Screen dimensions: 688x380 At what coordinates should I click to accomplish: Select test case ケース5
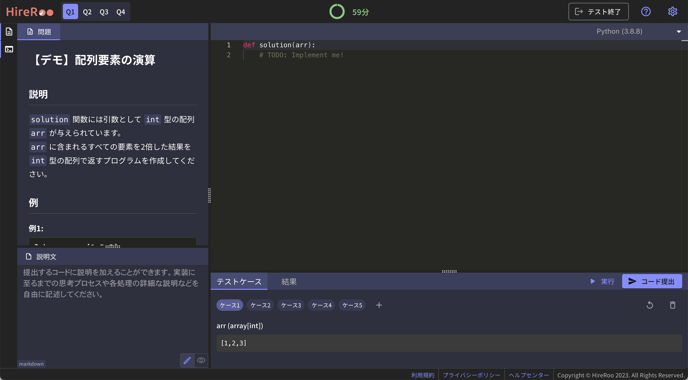click(352, 305)
